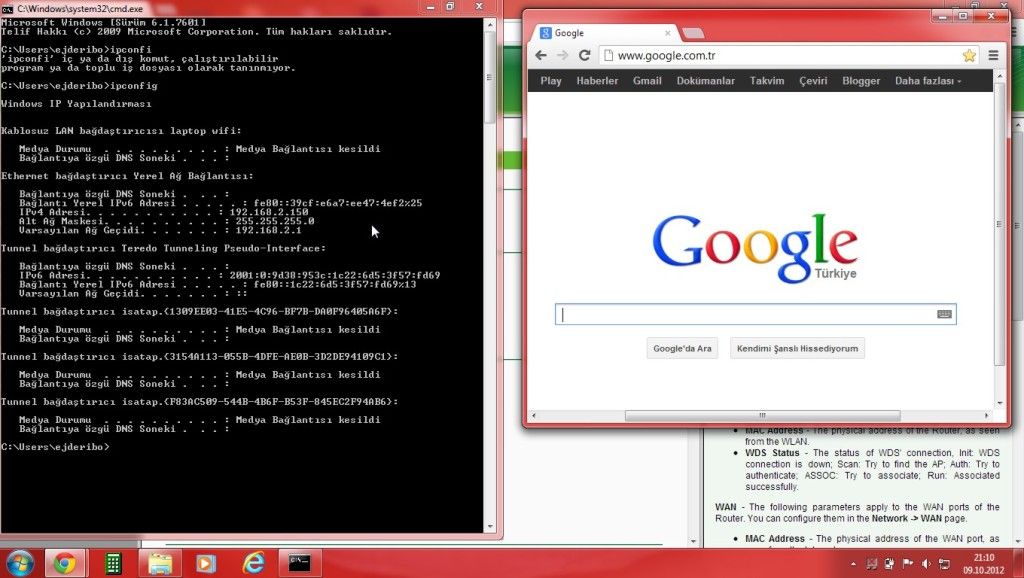Open the Chrome menu (three bars)
Image resolution: width=1024 pixels, height=578 pixels.
tap(993, 56)
